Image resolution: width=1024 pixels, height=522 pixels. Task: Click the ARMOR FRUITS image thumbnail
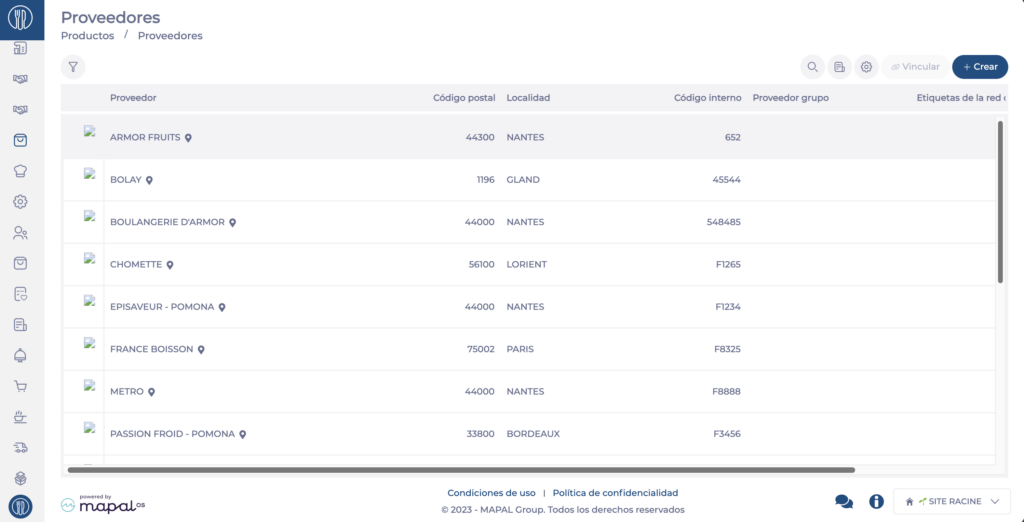pyautogui.click(x=90, y=131)
